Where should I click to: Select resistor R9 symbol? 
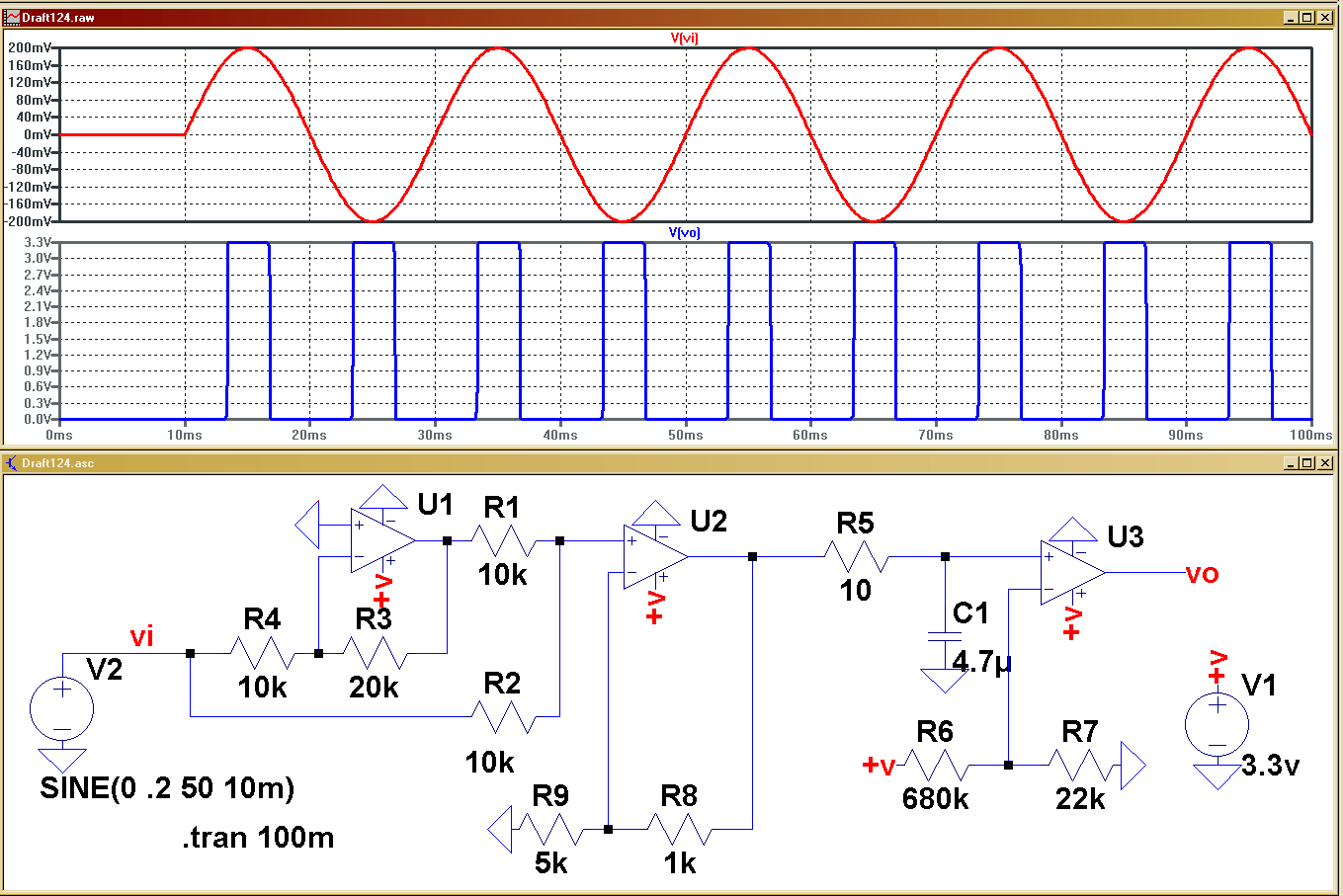pyautogui.click(x=551, y=829)
